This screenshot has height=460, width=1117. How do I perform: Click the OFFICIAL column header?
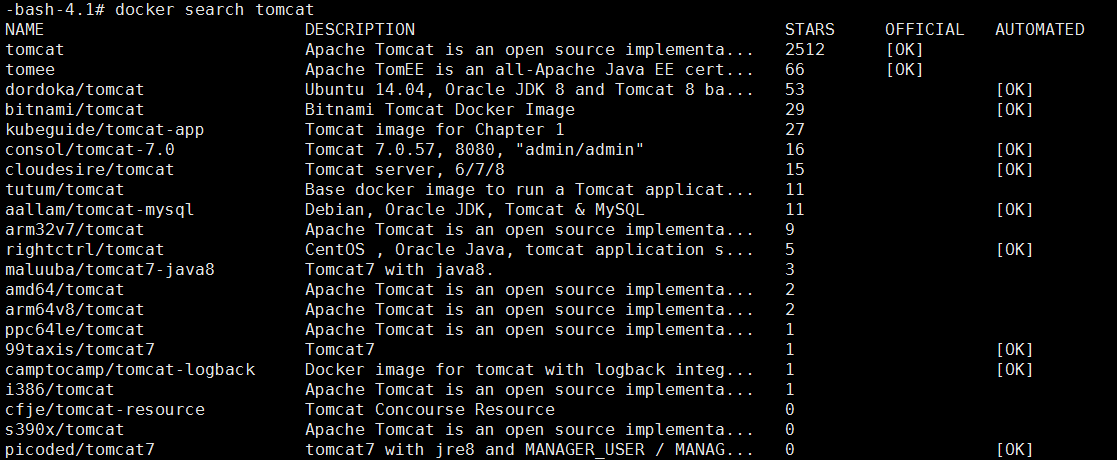pos(925,30)
